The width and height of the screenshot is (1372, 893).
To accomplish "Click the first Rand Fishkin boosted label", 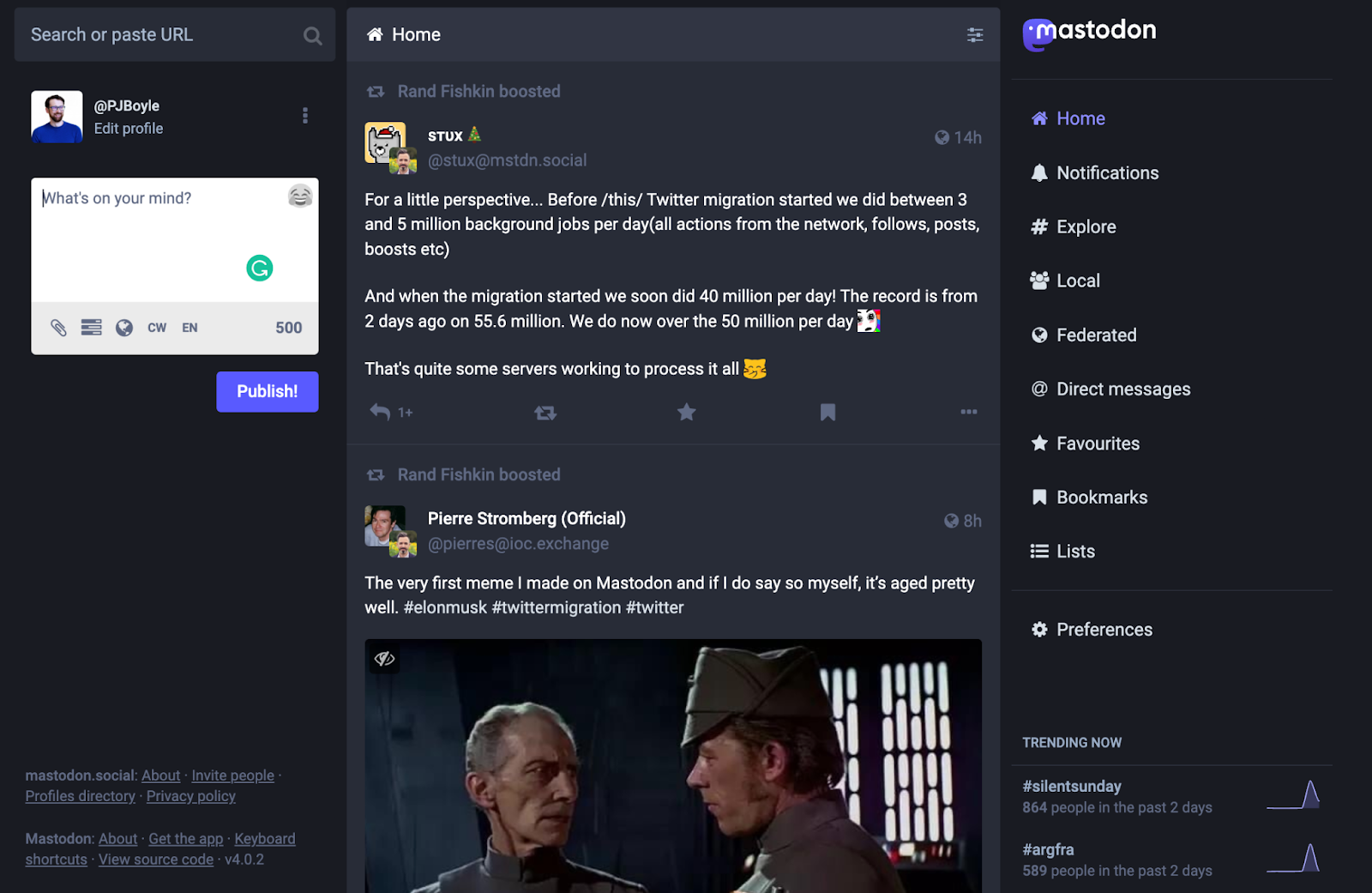I will click(x=478, y=92).
